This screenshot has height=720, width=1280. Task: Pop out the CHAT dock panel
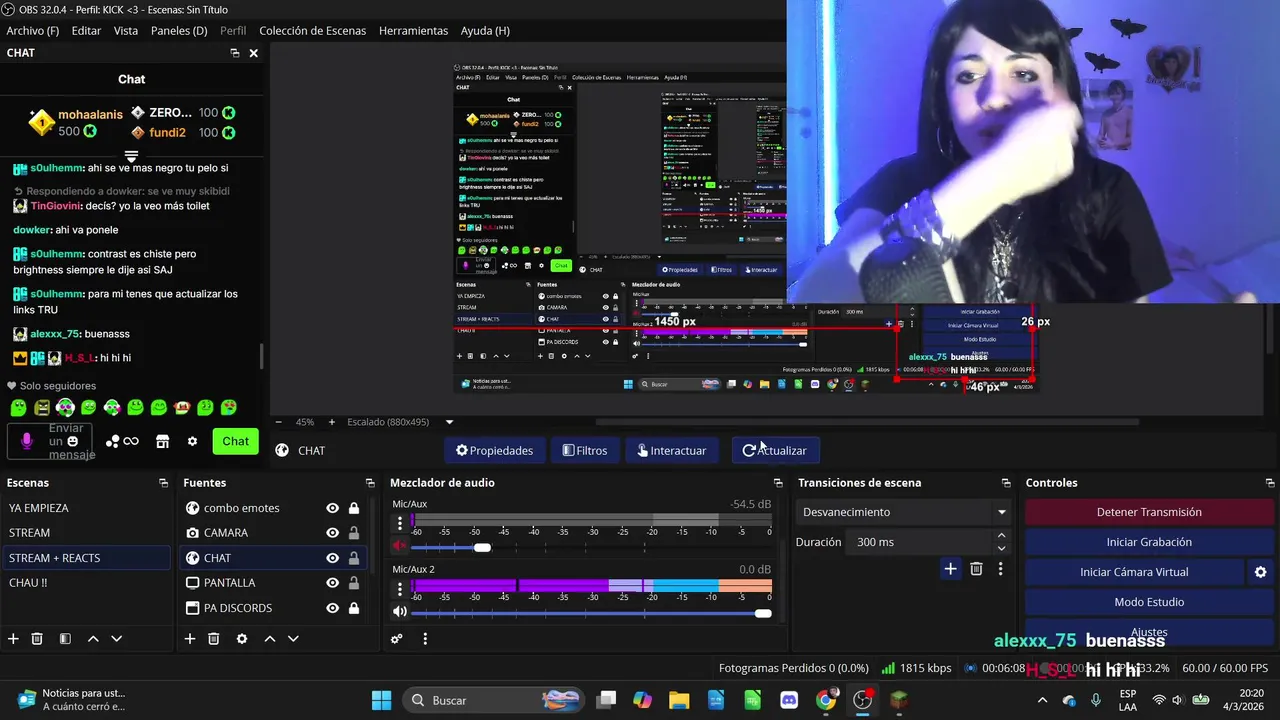[x=234, y=53]
